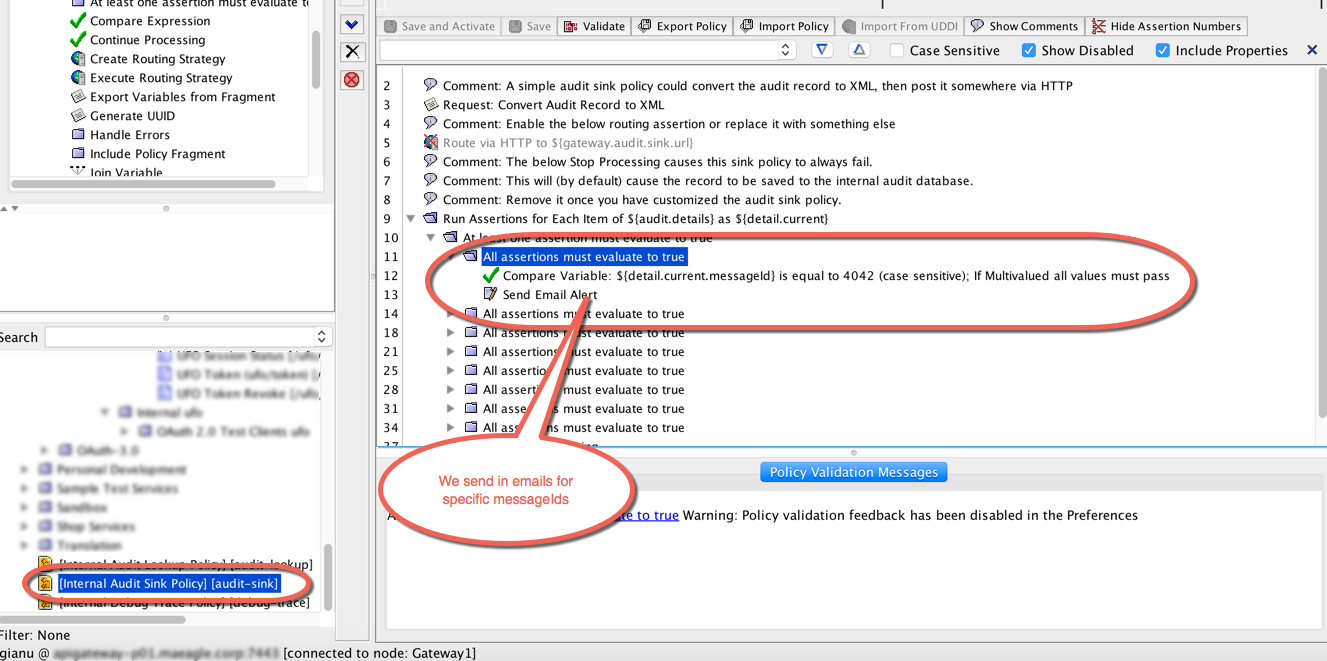Collapse the Run Assertions for Each Item node

[410, 218]
